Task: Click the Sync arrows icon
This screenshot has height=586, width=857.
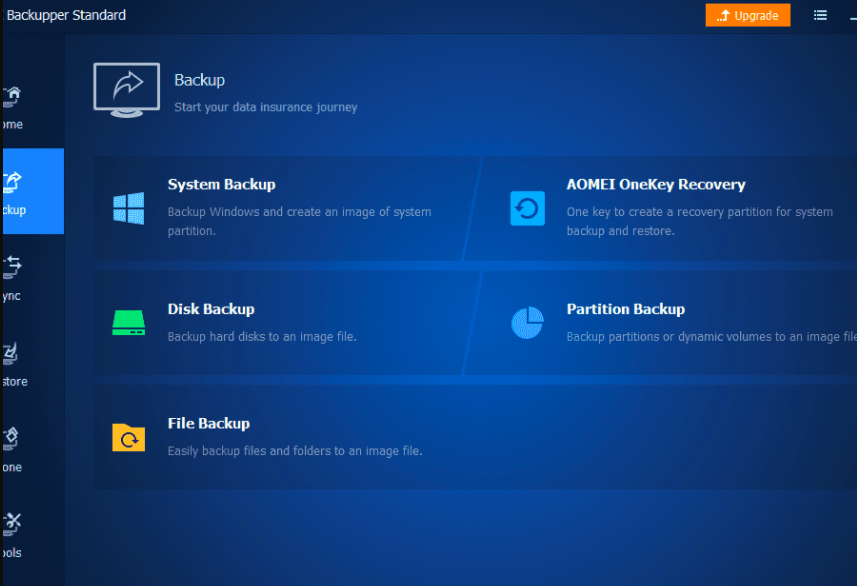Action: click(12, 267)
